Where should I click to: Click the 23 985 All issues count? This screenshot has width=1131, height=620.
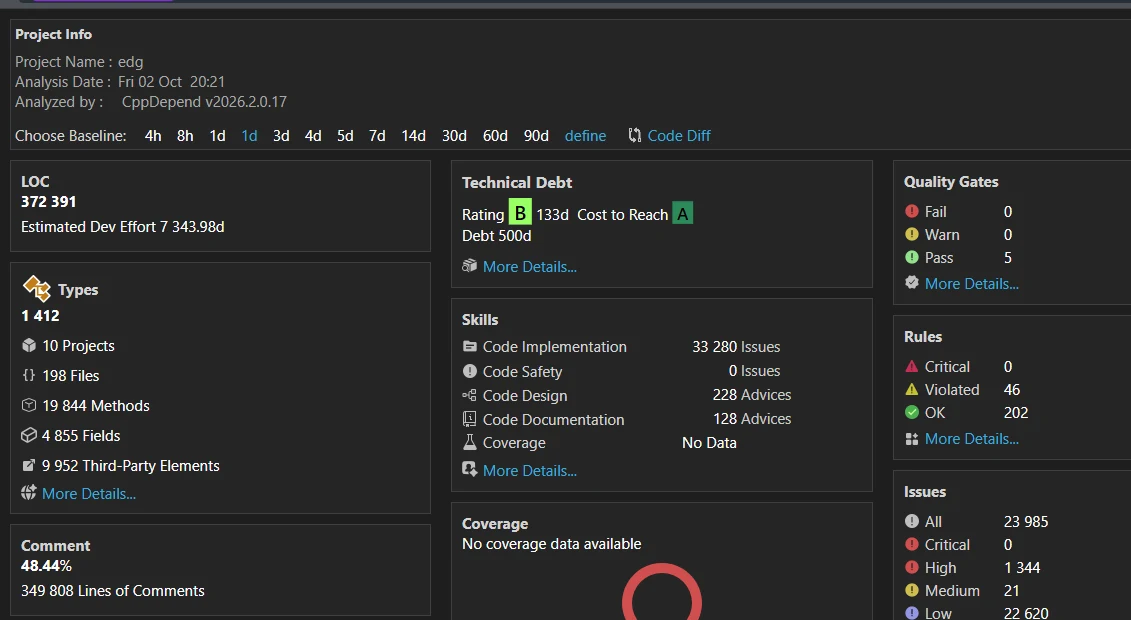pyautogui.click(x=1026, y=521)
